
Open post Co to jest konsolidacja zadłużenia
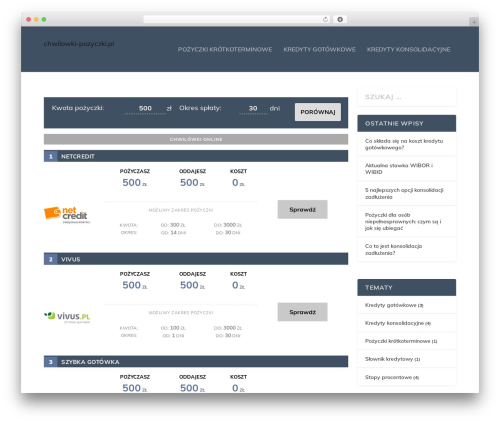point(393,249)
